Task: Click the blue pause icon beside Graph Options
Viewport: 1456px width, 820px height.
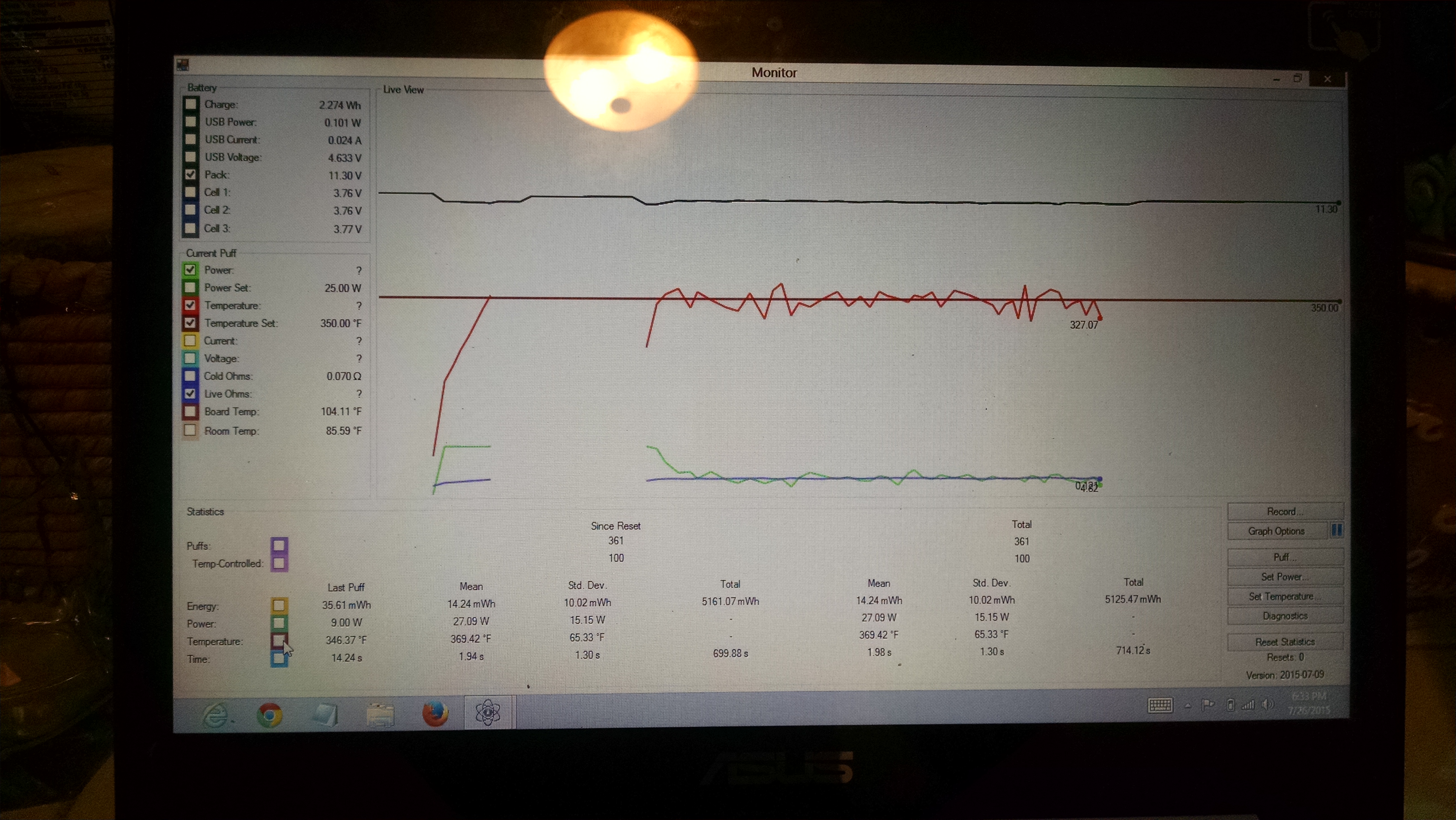Action: click(1336, 530)
